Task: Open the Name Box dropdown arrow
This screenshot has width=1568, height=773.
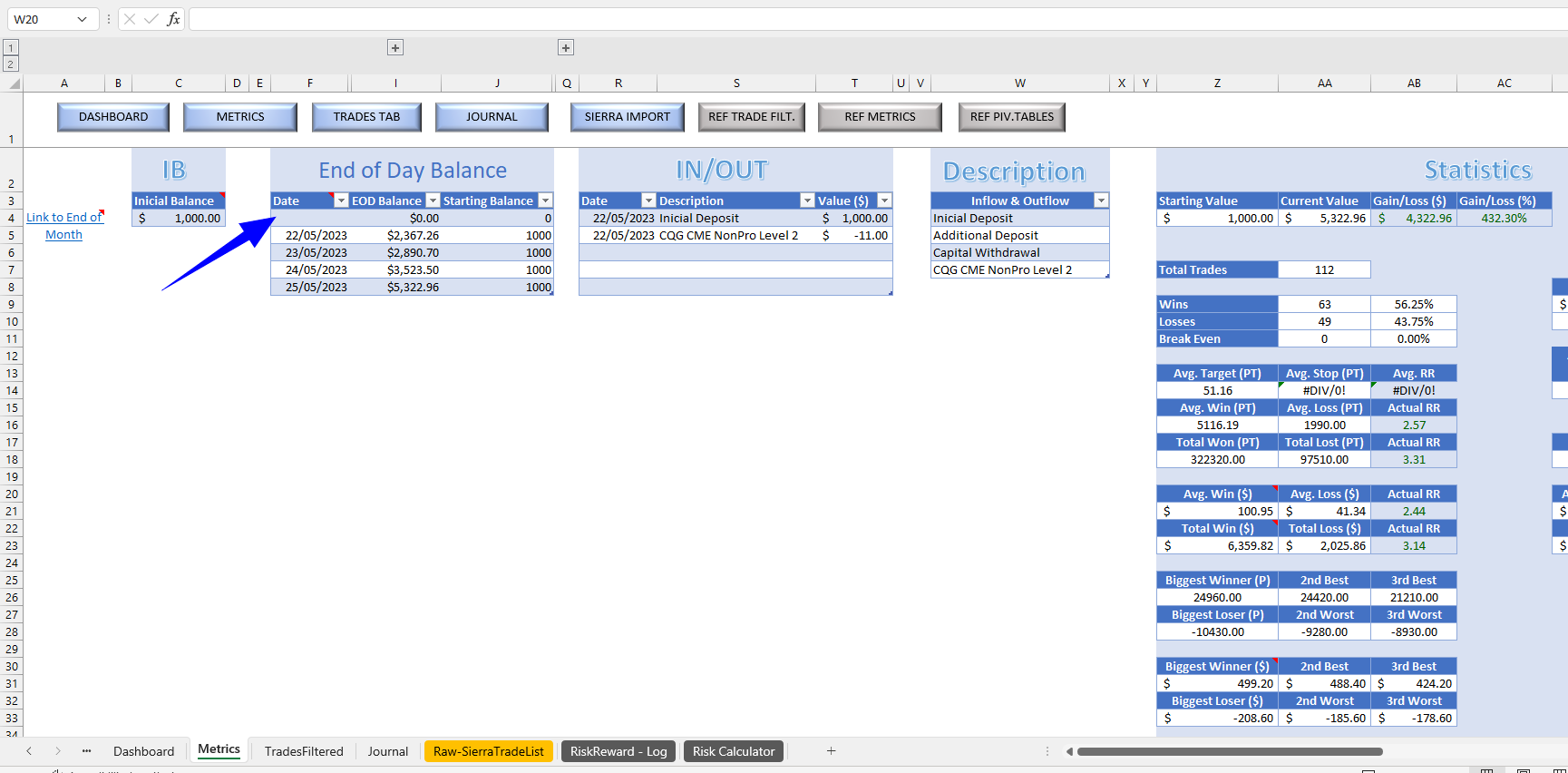Action: (83, 19)
